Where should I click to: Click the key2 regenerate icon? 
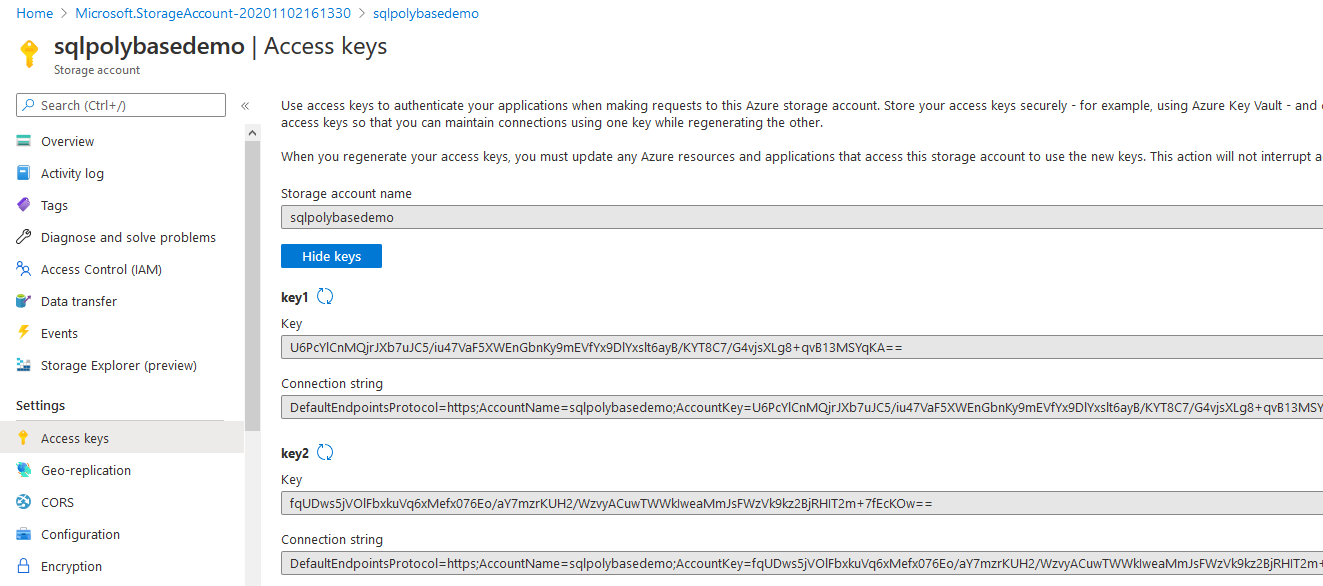point(325,452)
